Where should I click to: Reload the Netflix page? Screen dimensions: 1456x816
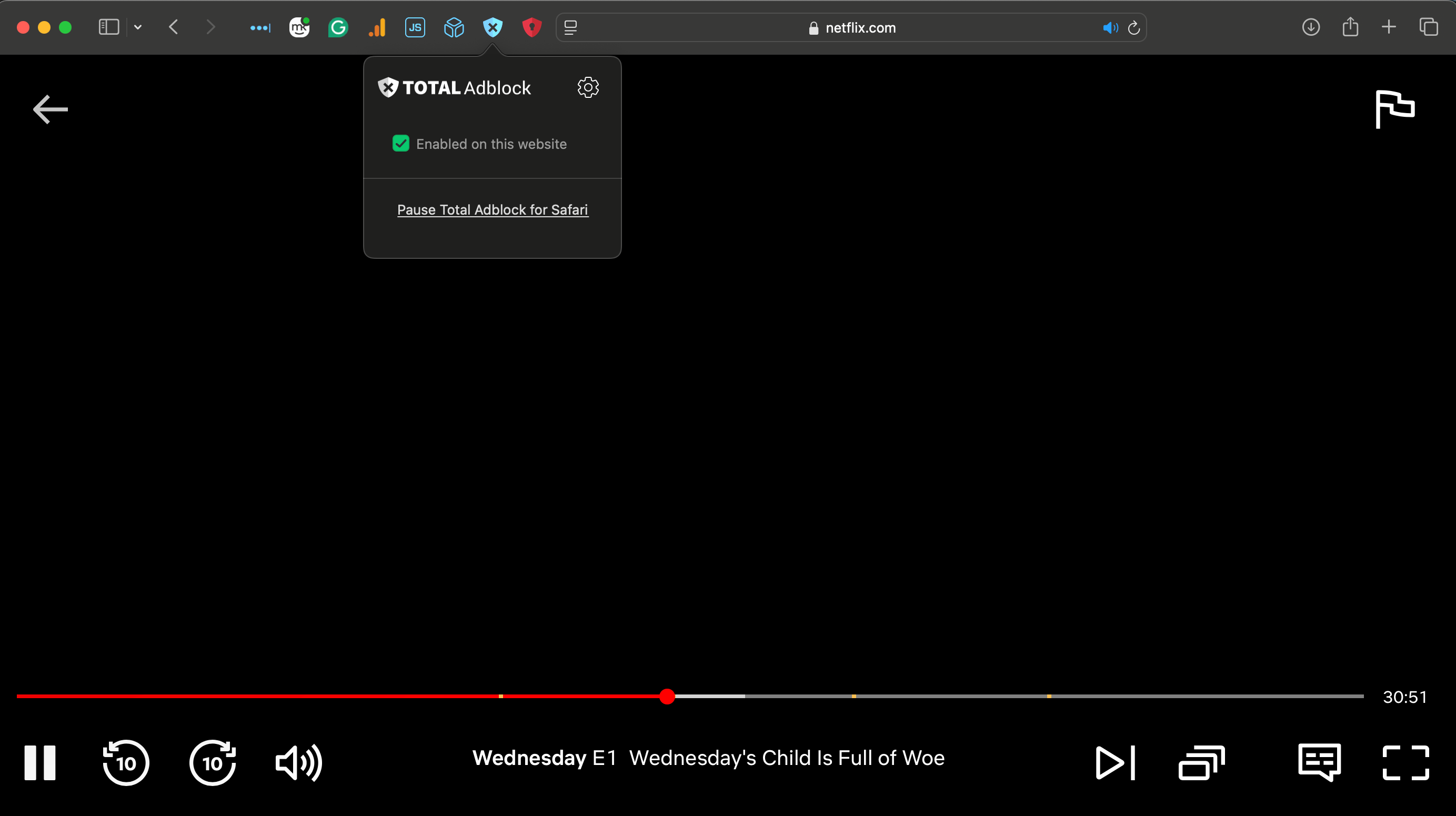[x=1133, y=28]
